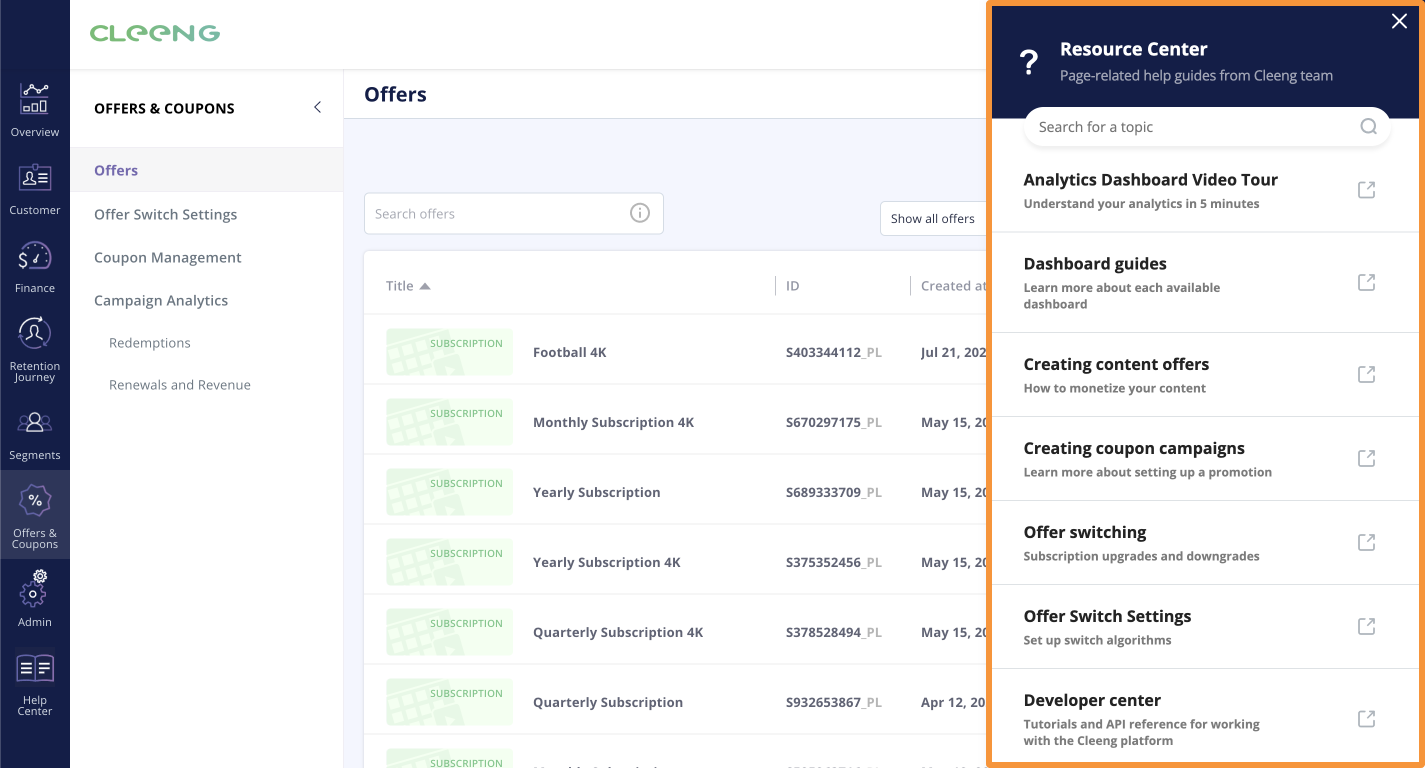
Task: Open the Offer switching guide
Action: point(1085,532)
